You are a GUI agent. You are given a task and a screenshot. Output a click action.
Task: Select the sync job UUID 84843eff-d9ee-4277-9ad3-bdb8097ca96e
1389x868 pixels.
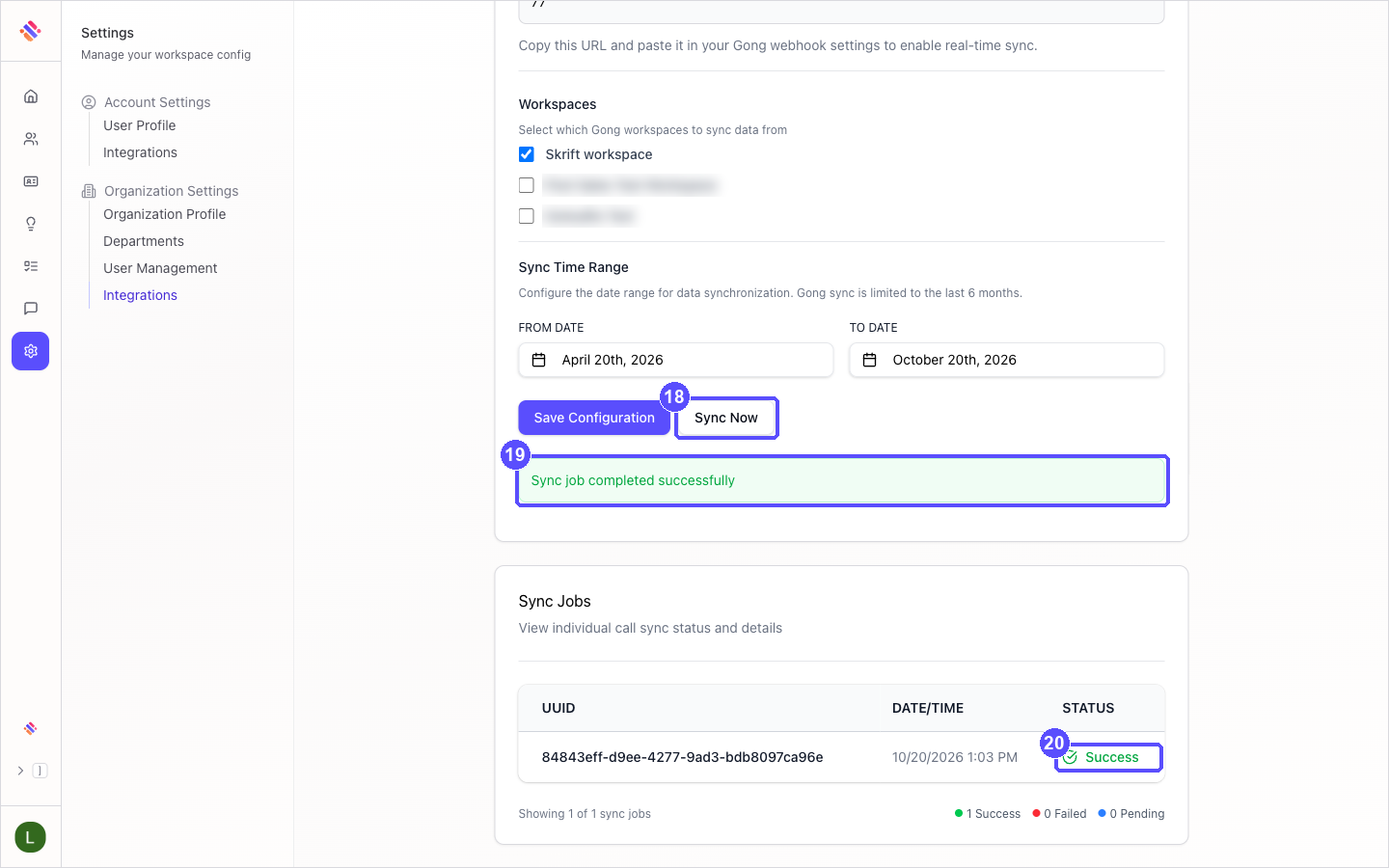[683, 757]
